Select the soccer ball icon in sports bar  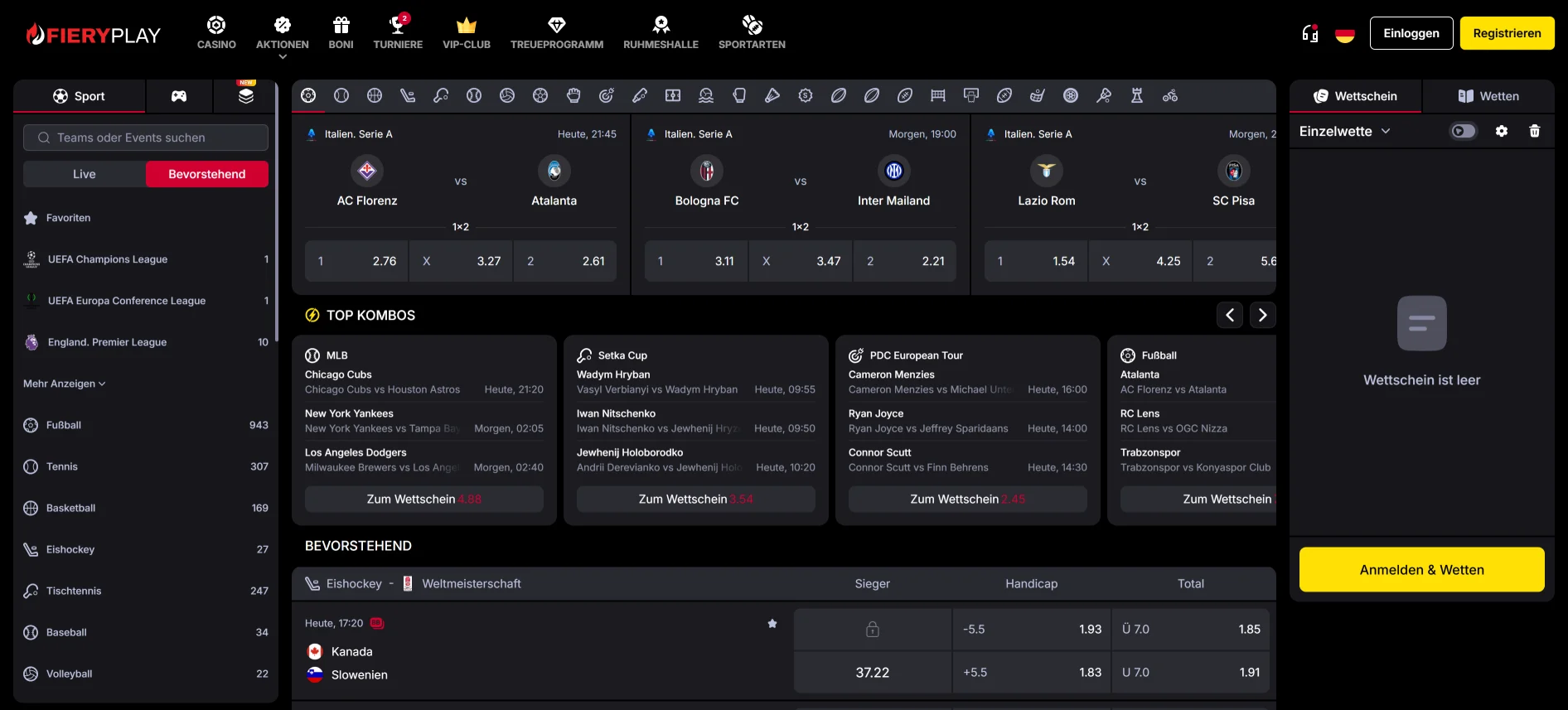308,95
